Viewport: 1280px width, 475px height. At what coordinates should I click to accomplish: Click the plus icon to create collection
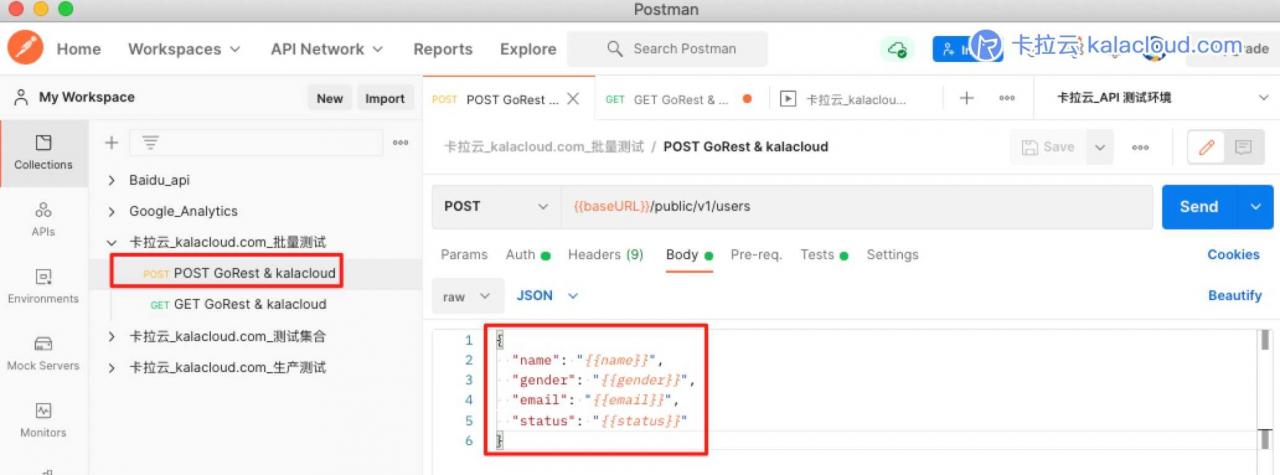(x=111, y=143)
